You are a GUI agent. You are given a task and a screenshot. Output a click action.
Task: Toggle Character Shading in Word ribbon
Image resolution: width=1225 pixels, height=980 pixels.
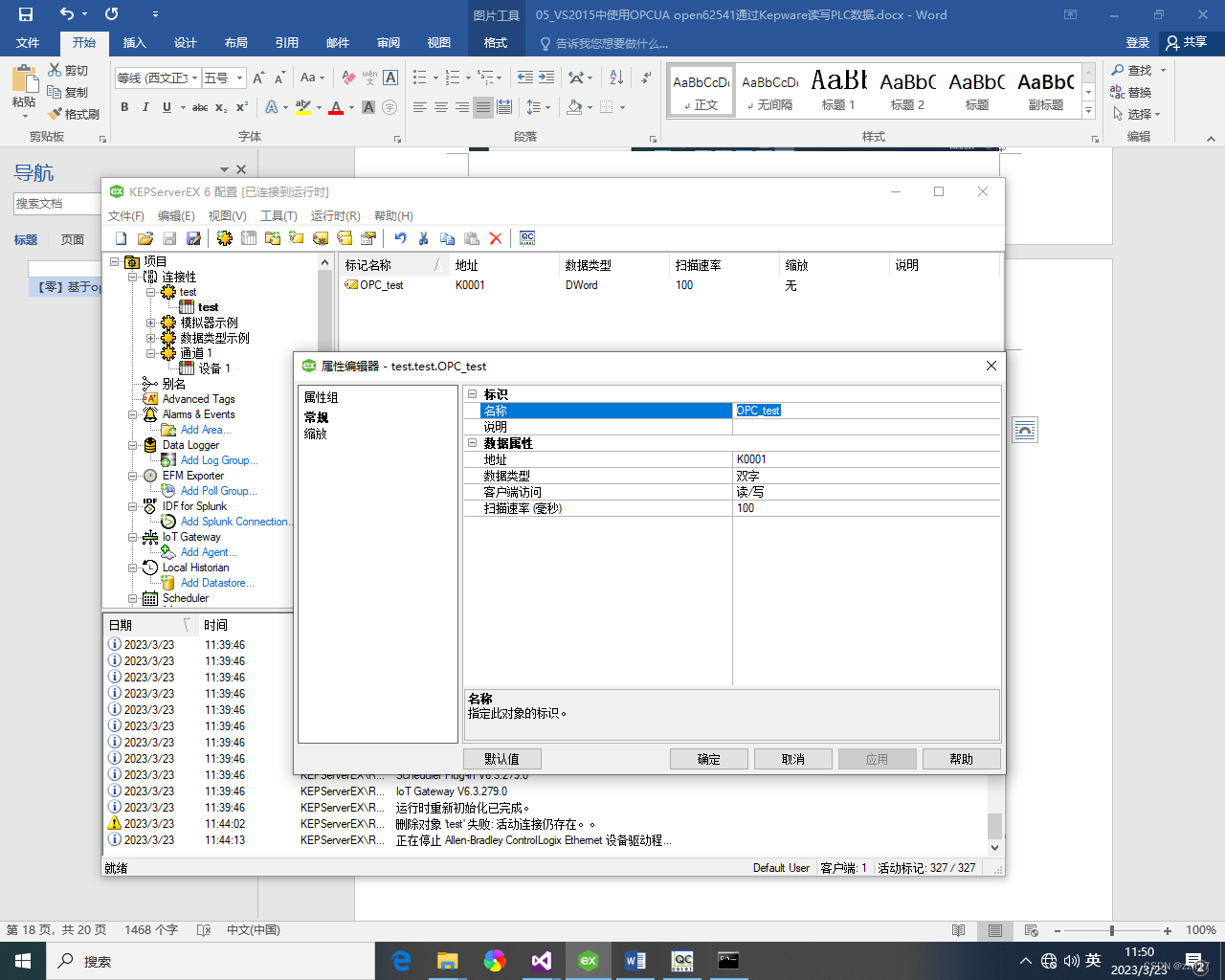368,107
